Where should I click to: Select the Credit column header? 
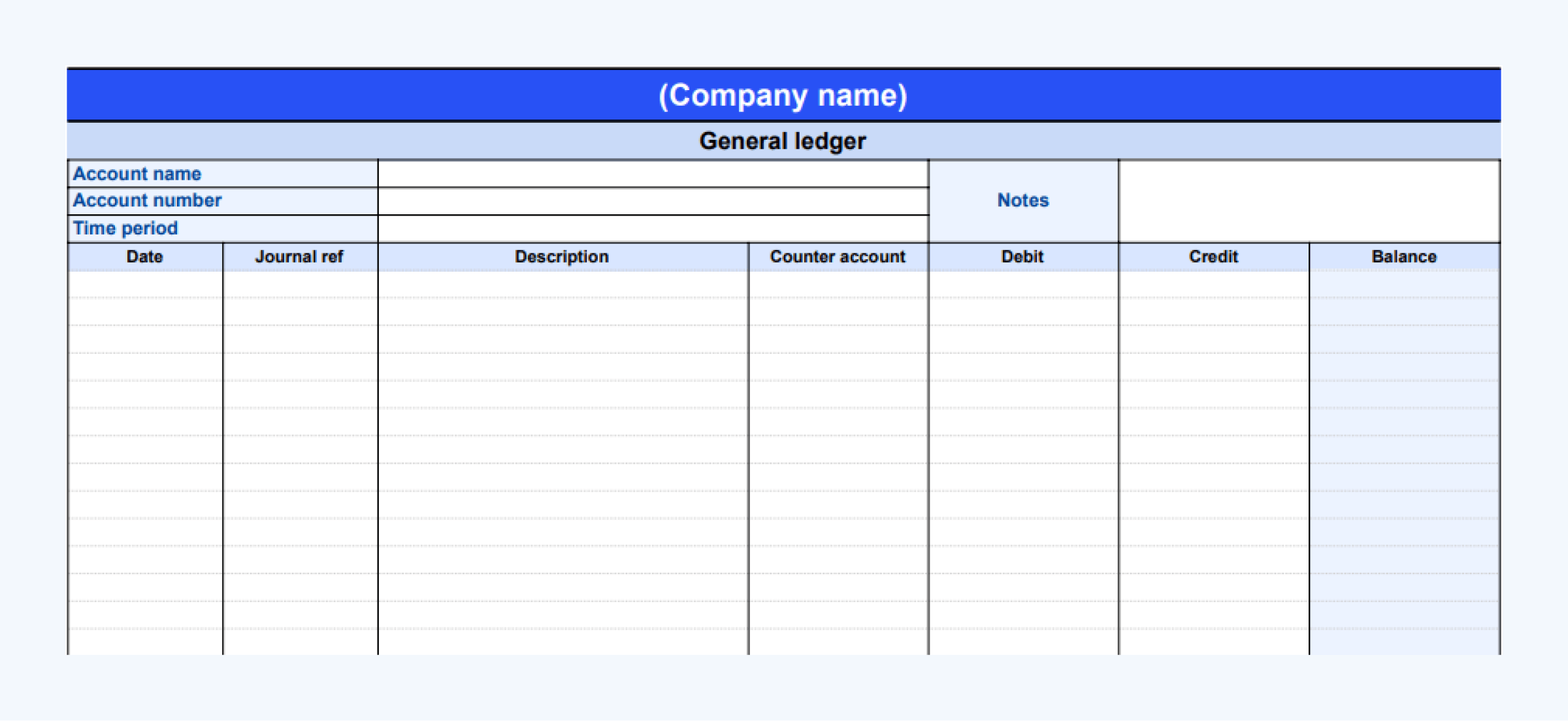1213,257
